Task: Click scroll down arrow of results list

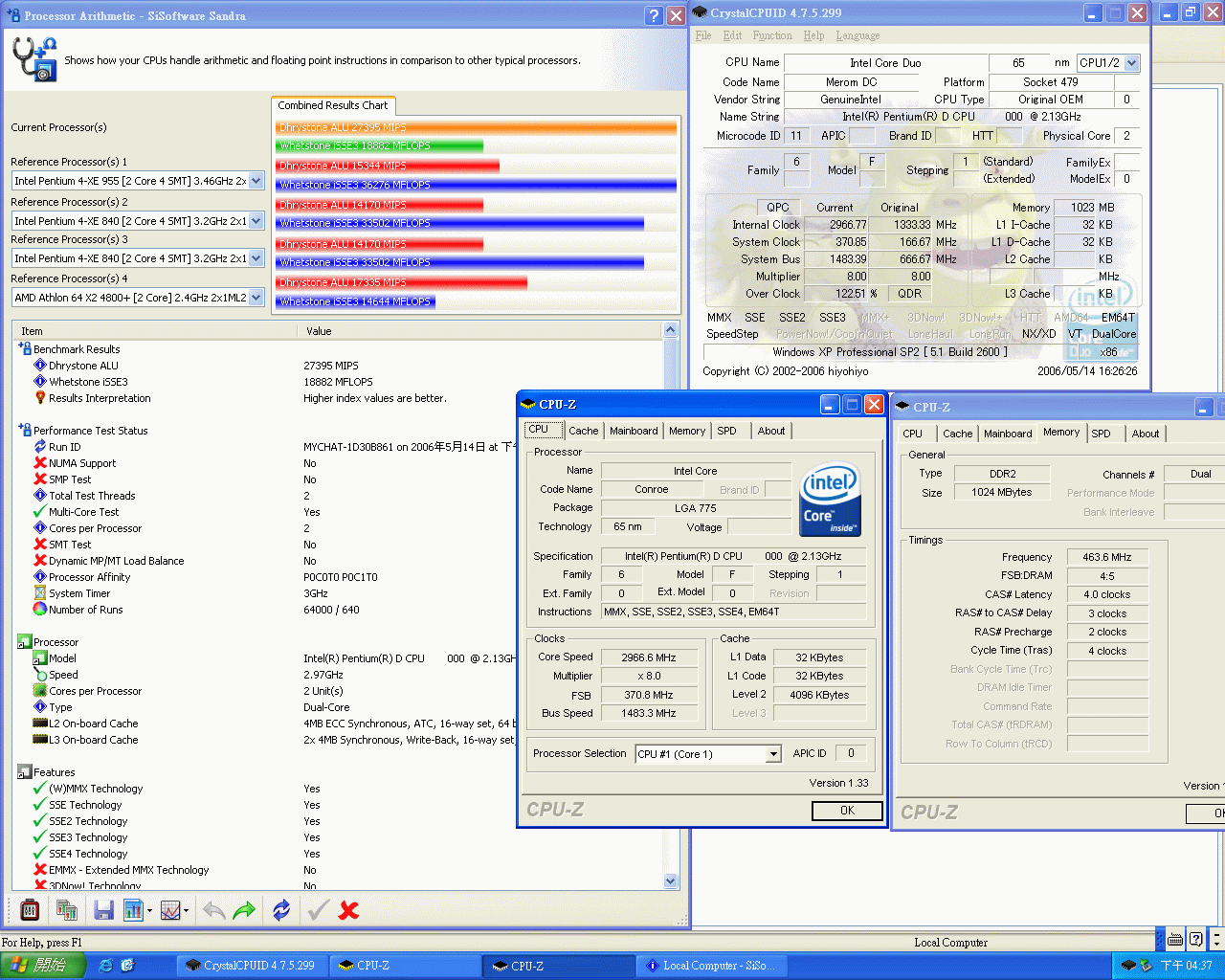Action: coord(670,880)
